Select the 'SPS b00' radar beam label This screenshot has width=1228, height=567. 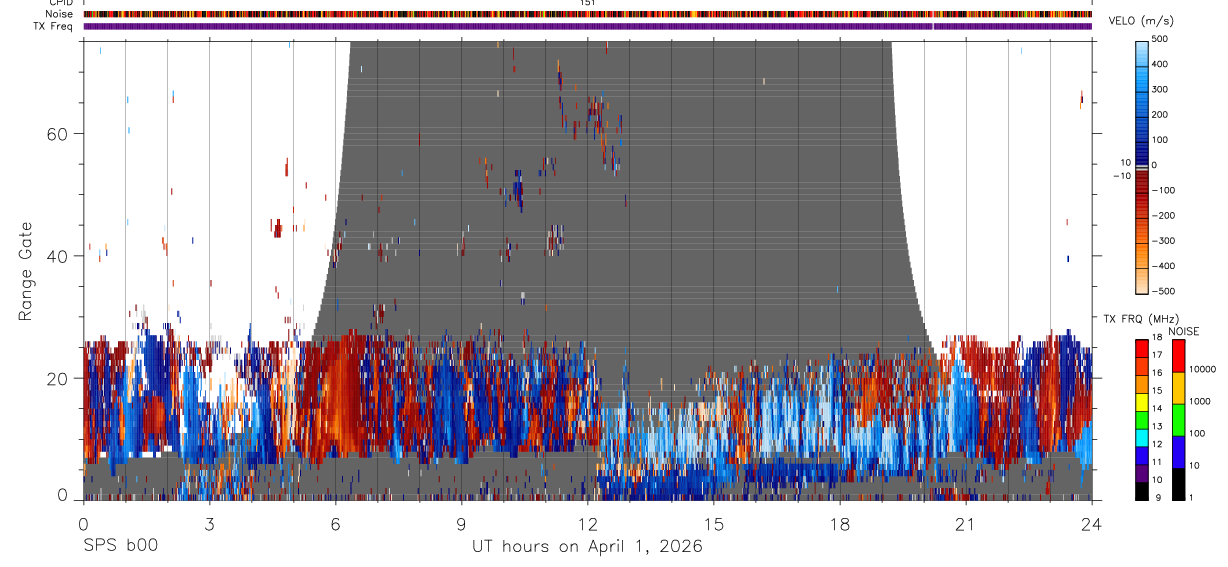[120, 546]
